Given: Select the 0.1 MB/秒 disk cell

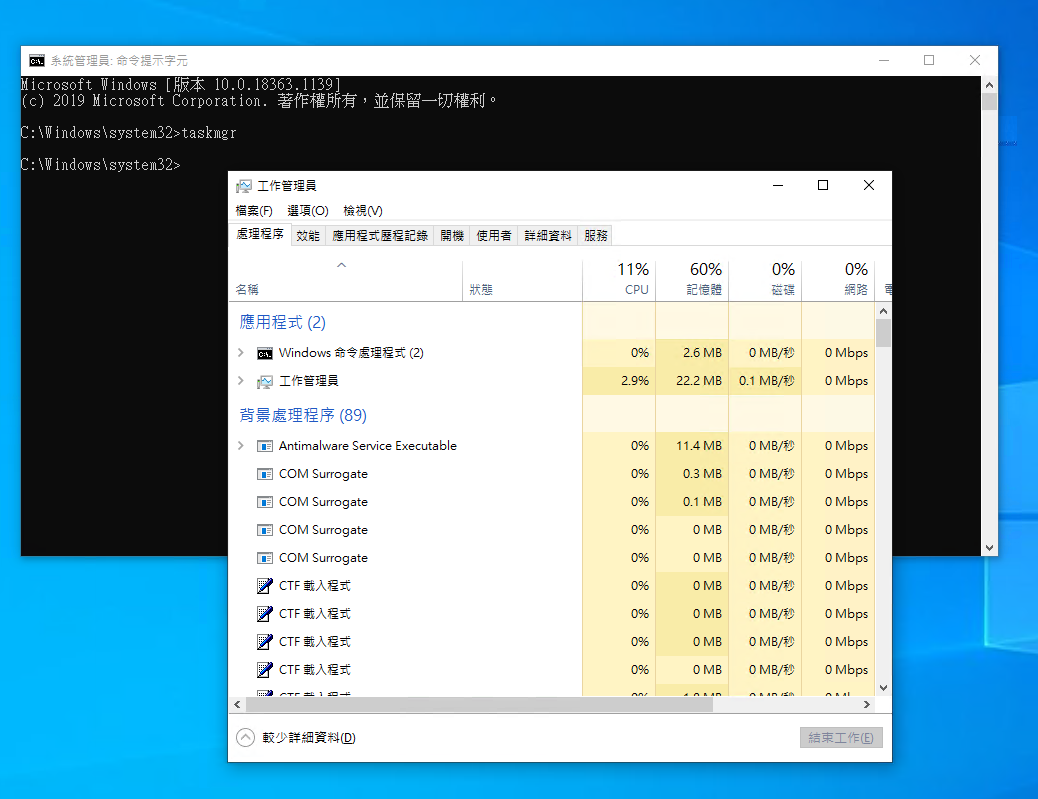Looking at the screenshot, I should (765, 381).
